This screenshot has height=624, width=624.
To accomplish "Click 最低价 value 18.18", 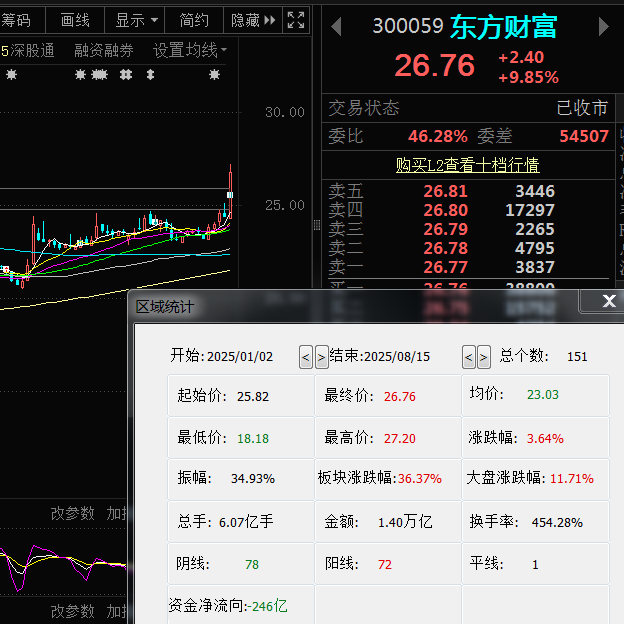I will pos(253,439).
